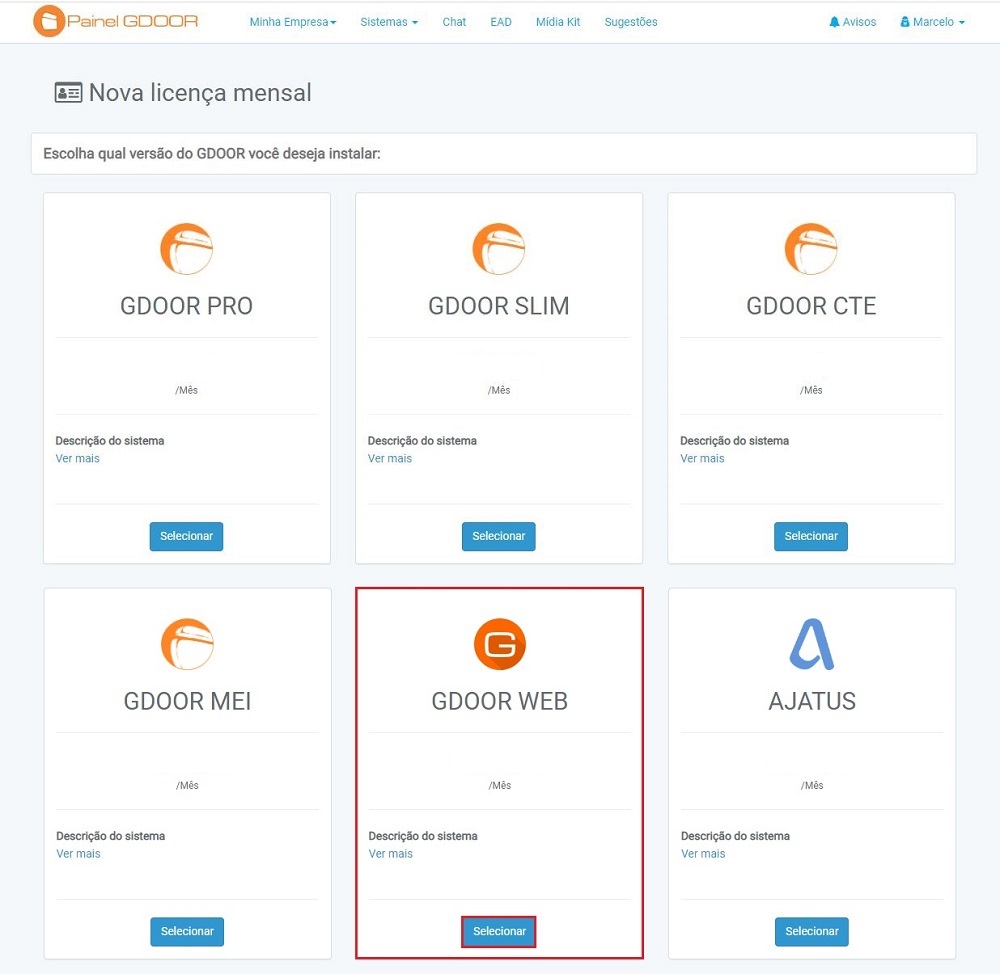Click the /Mês label in GDOOR CTE card
Screen dimensions: 1000x974
811,390
